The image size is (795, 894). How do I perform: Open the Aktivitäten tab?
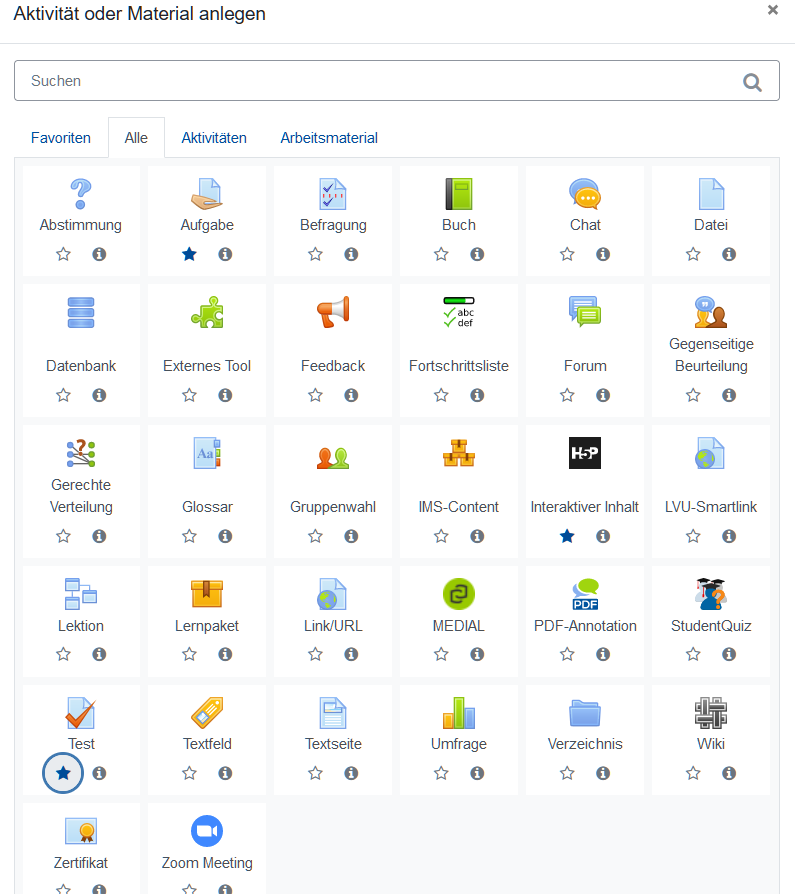pyautogui.click(x=214, y=138)
